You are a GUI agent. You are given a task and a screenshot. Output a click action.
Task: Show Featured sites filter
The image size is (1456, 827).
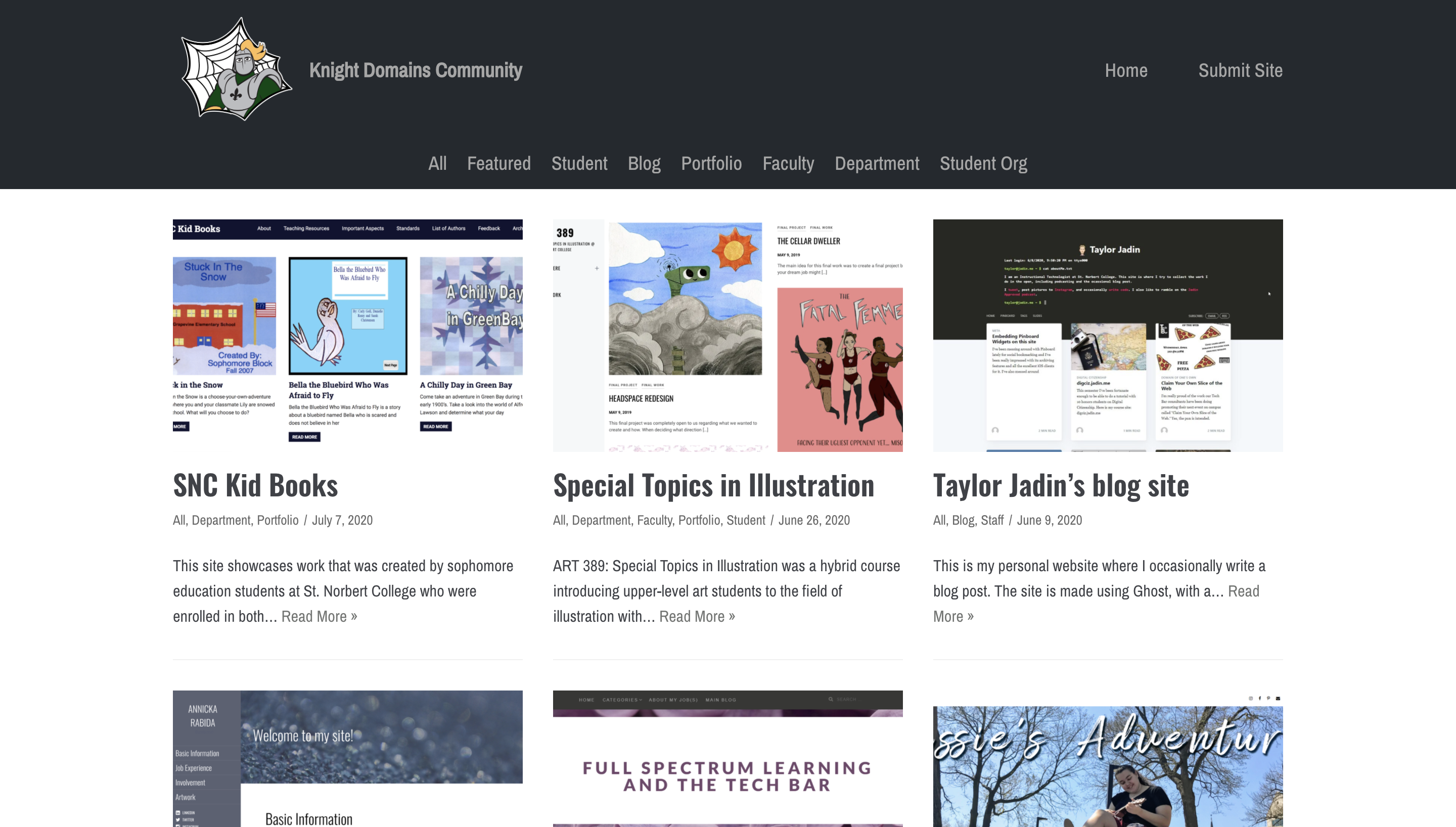tap(498, 164)
